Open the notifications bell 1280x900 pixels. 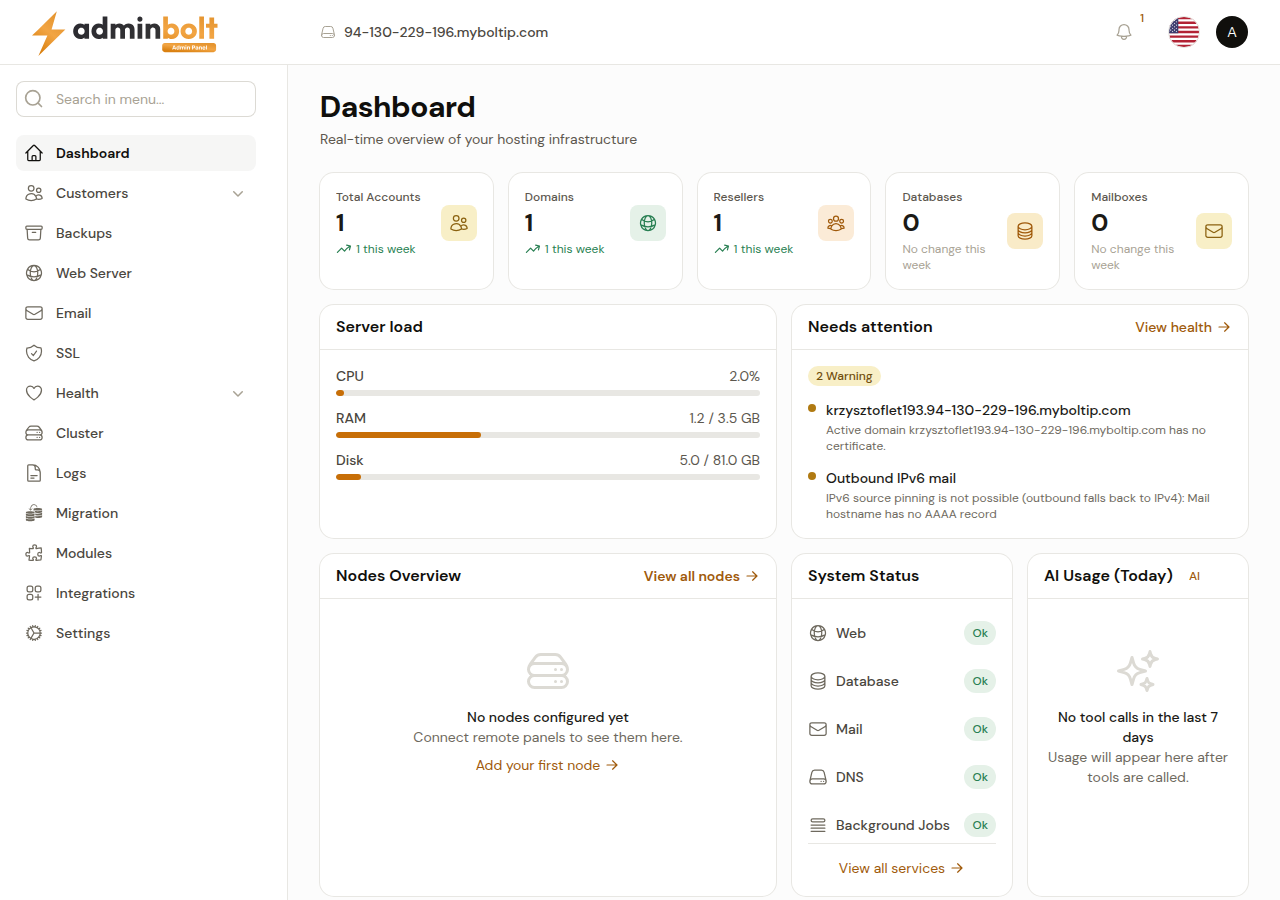click(1124, 32)
